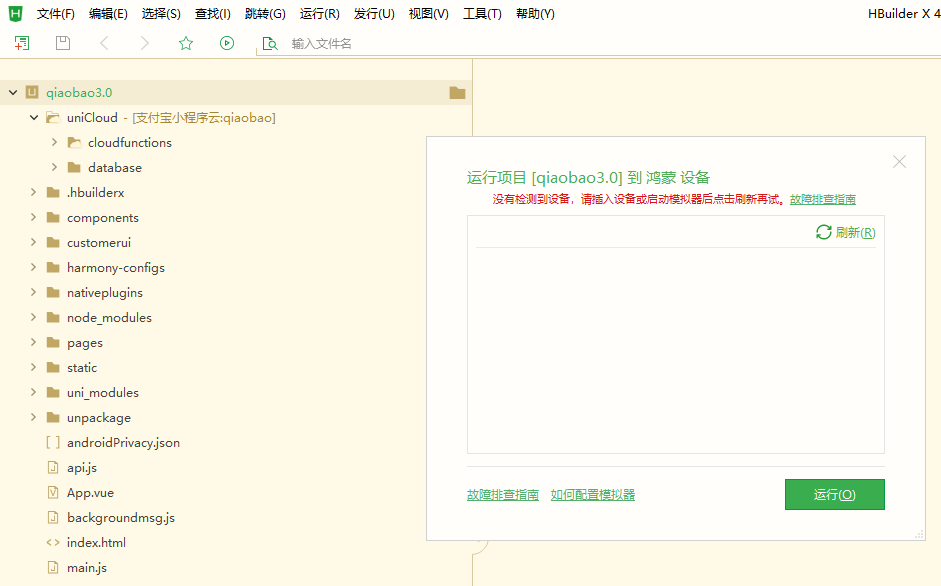This screenshot has width=941, height=586.
Task: Click the harmony-configs folder icon
Action: point(53,268)
